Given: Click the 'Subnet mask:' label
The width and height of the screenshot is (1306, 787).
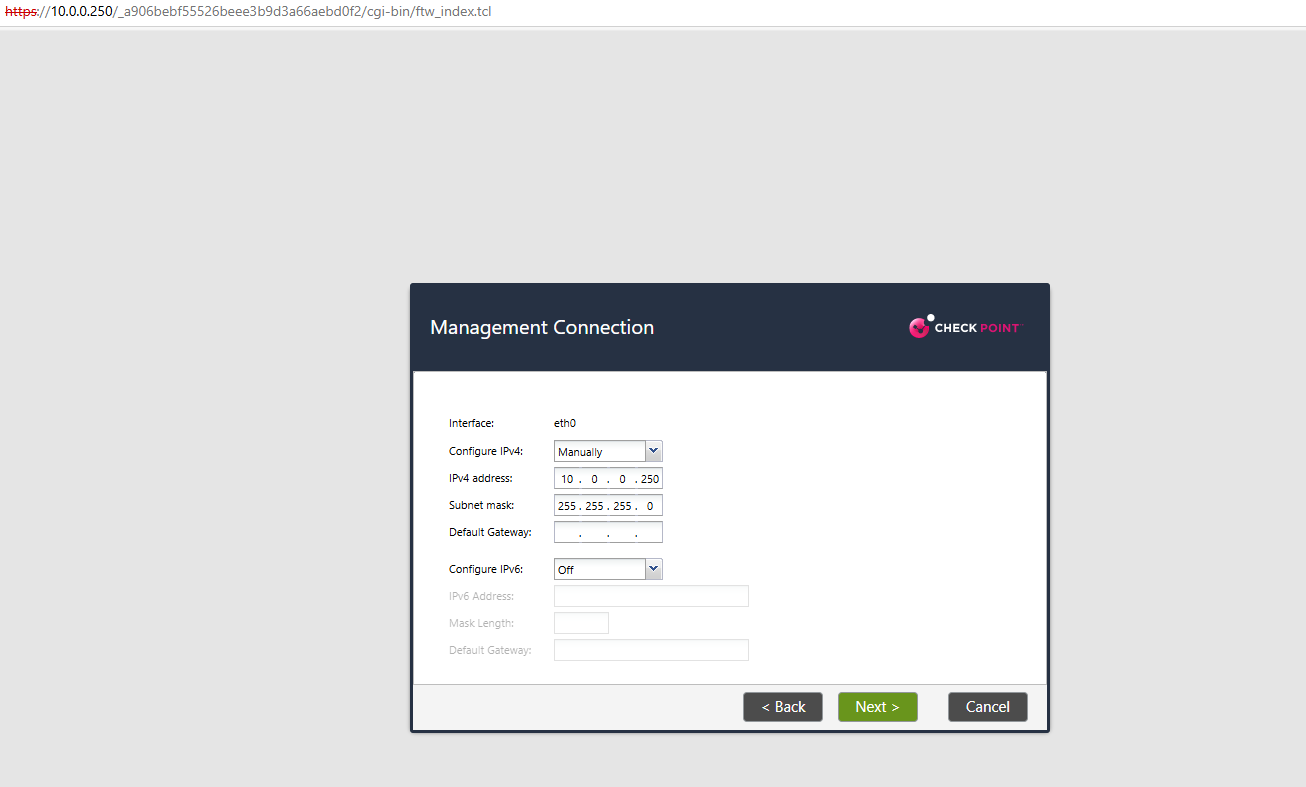Looking at the screenshot, I should click(481, 506).
